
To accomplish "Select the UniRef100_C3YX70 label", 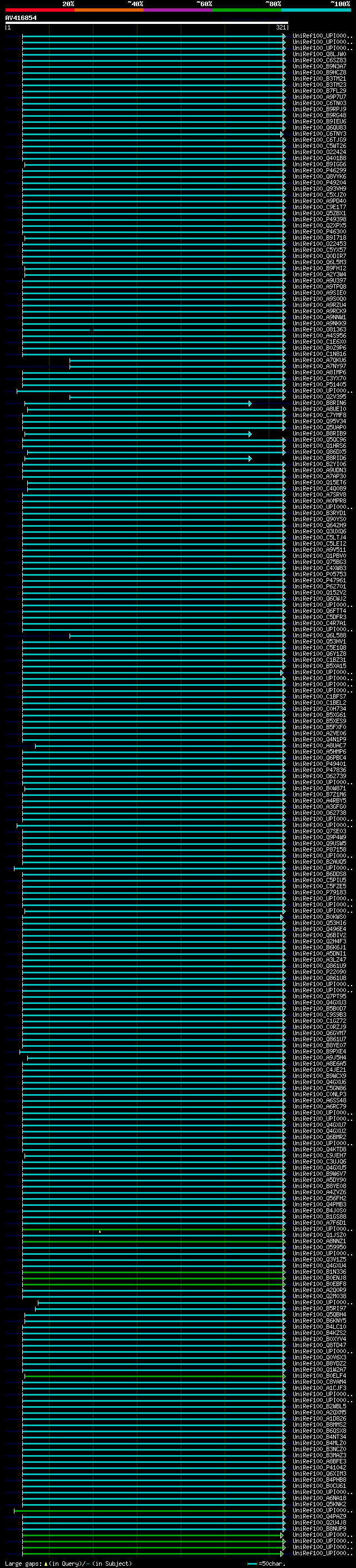I will (x=319, y=379).
